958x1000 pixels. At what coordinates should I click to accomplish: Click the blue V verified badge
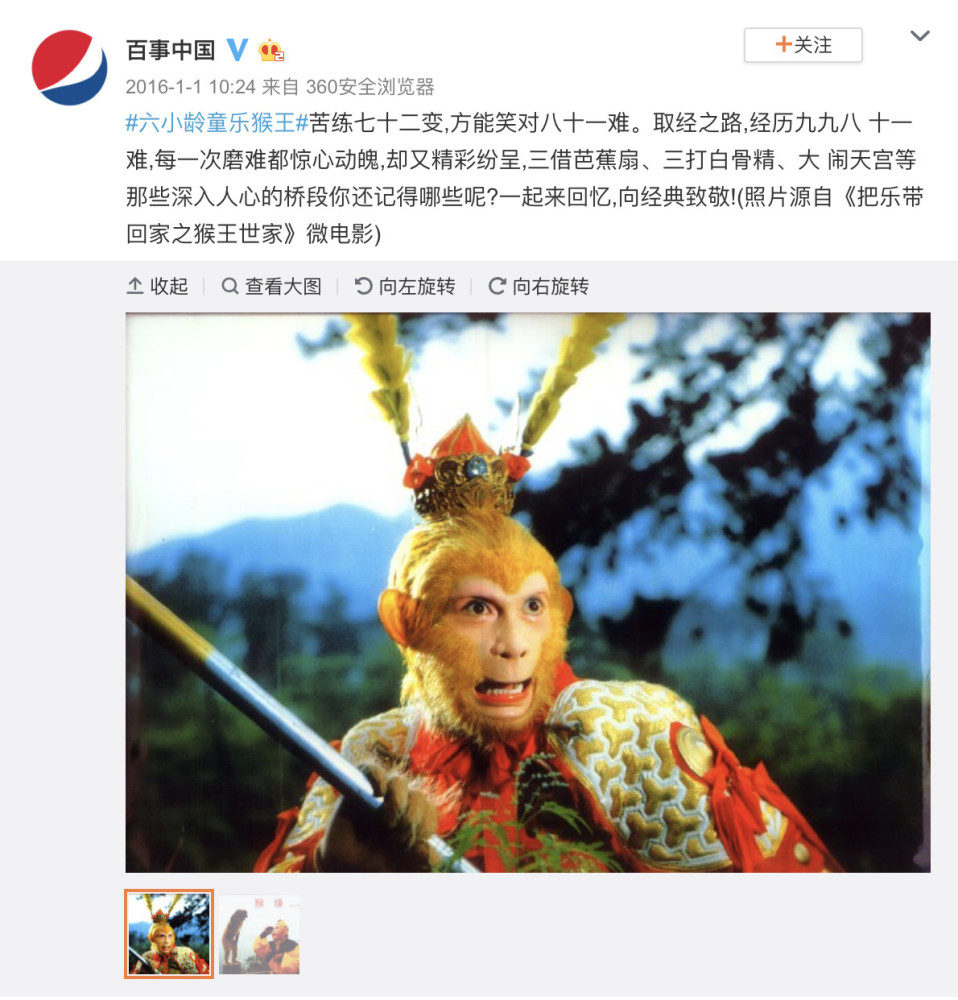coord(237,49)
